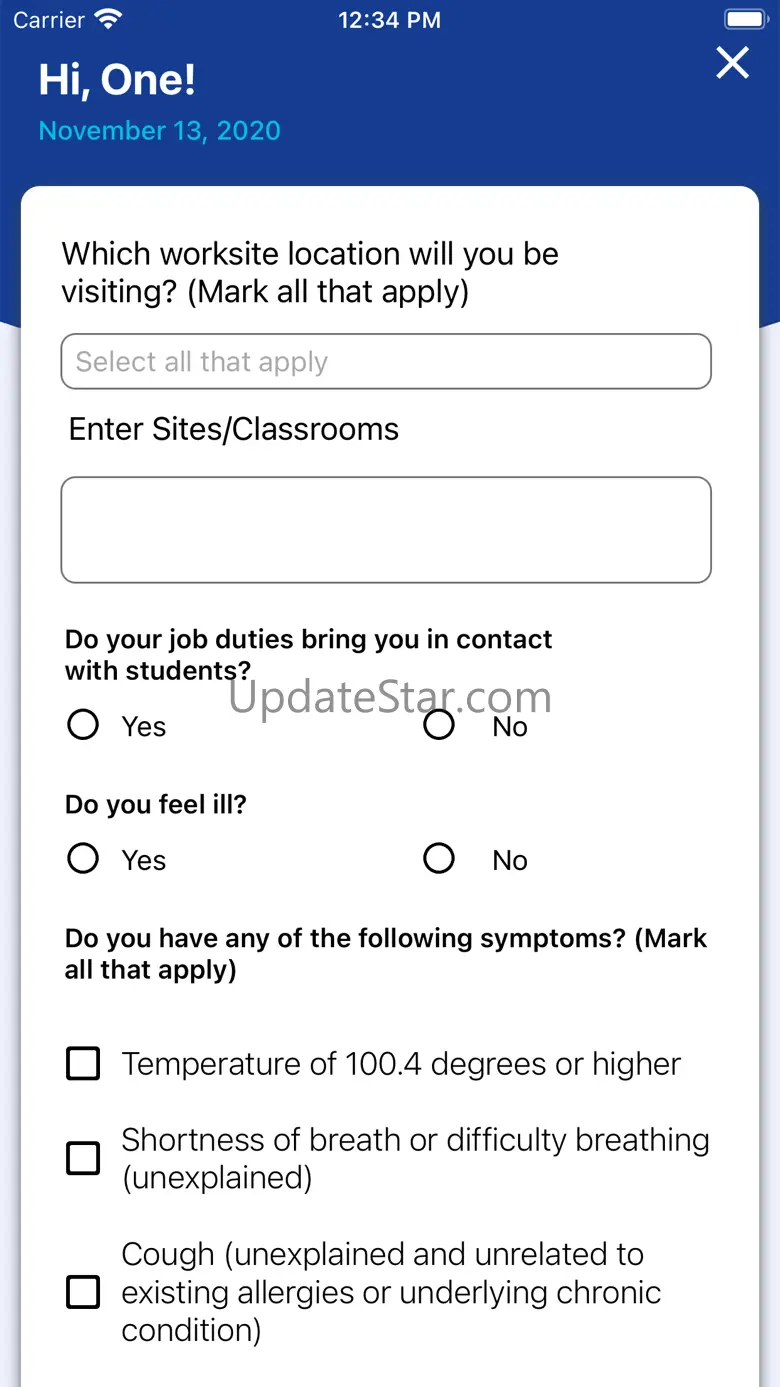Tap the battery indicator icon
The image size is (780, 1387).
point(745,19)
